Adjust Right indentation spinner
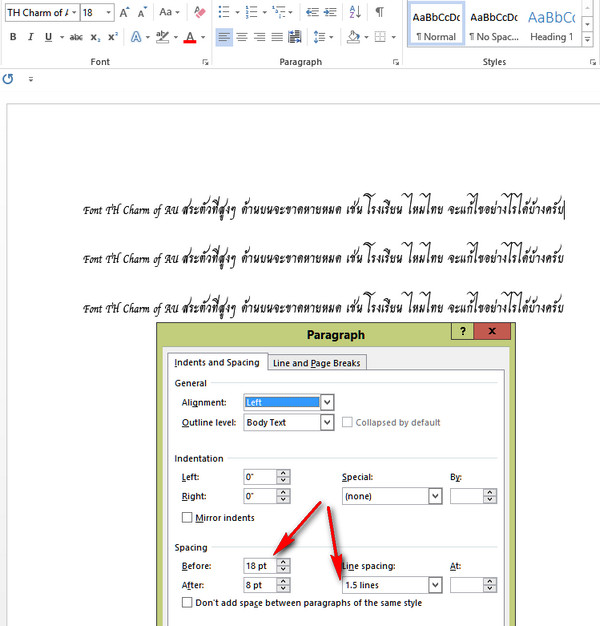600x626 pixels. 283,496
